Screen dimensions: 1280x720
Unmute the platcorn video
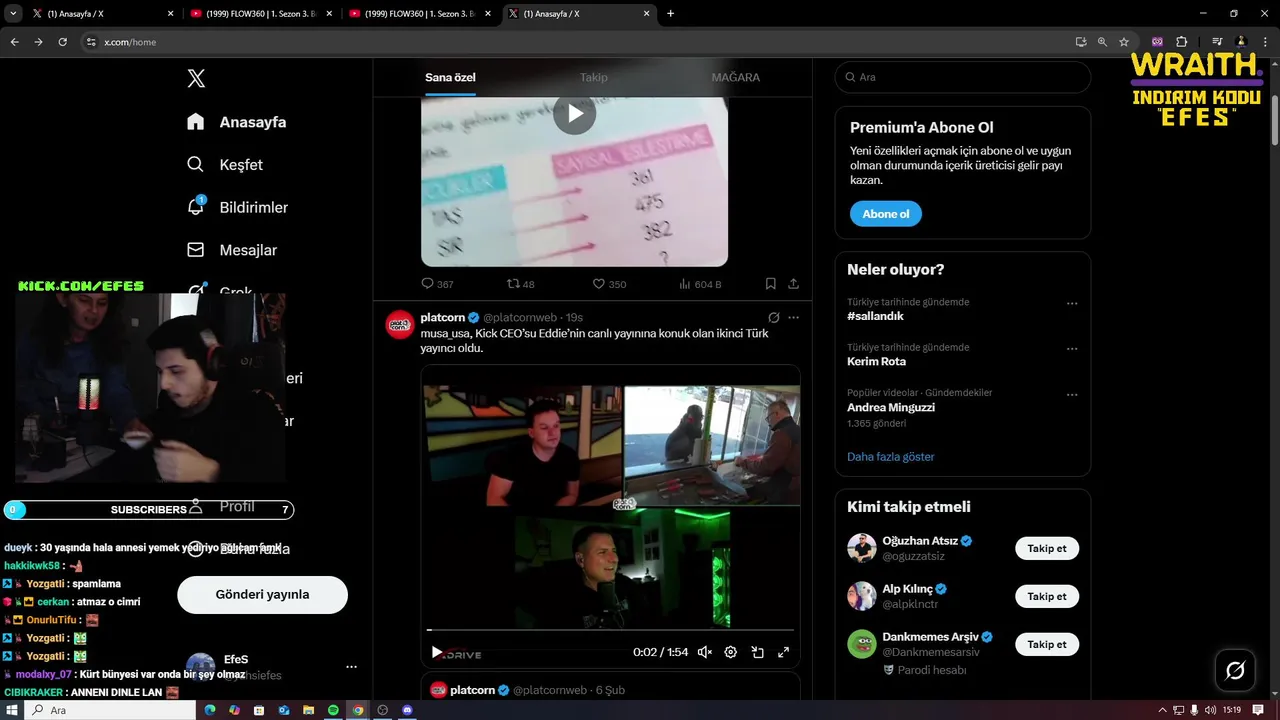[x=704, y=652]
